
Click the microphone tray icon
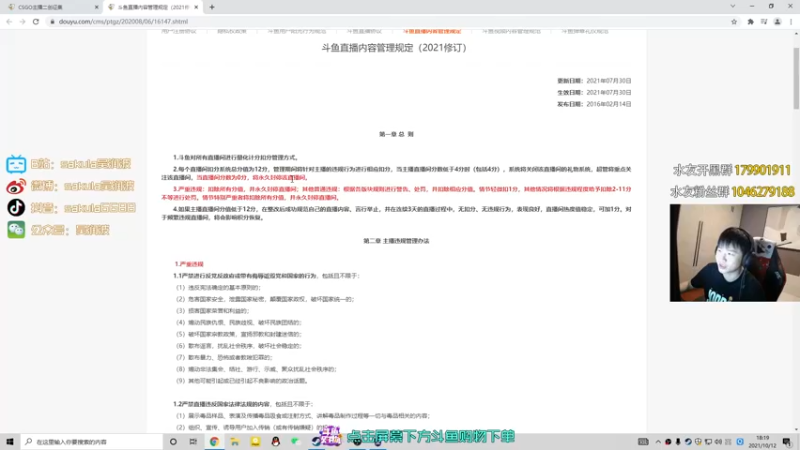click(678, 442)
